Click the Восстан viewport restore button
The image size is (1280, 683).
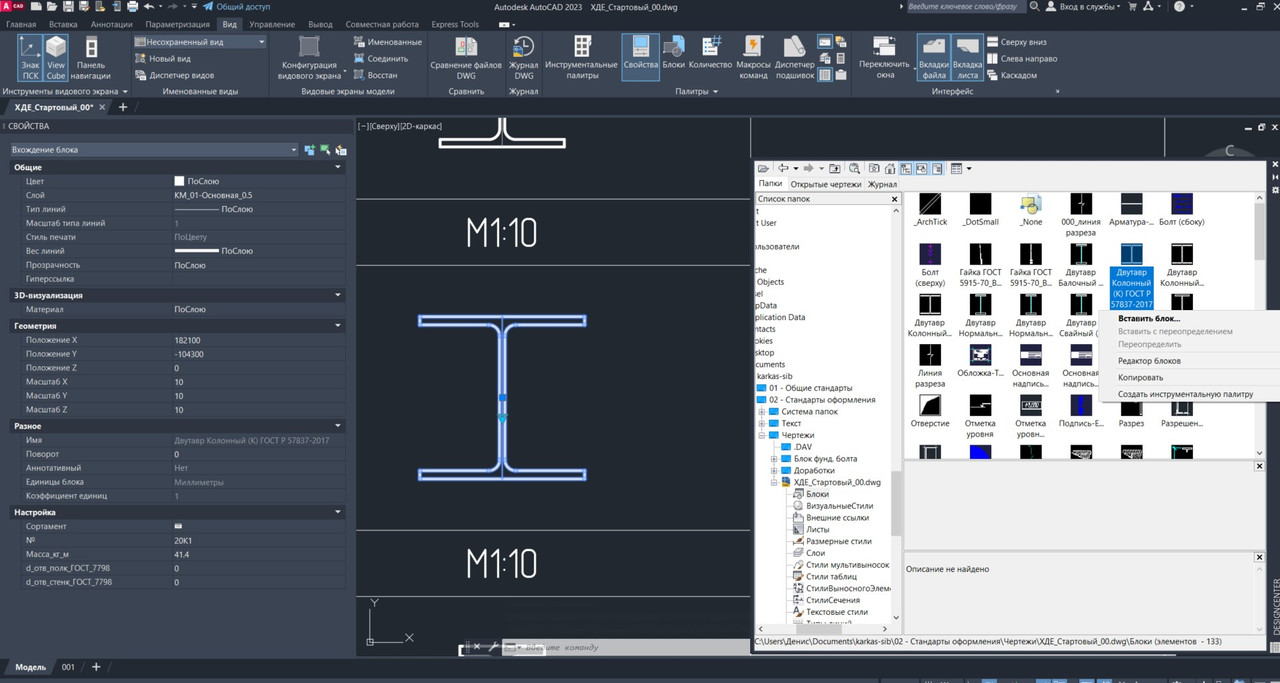click(374, 75)
